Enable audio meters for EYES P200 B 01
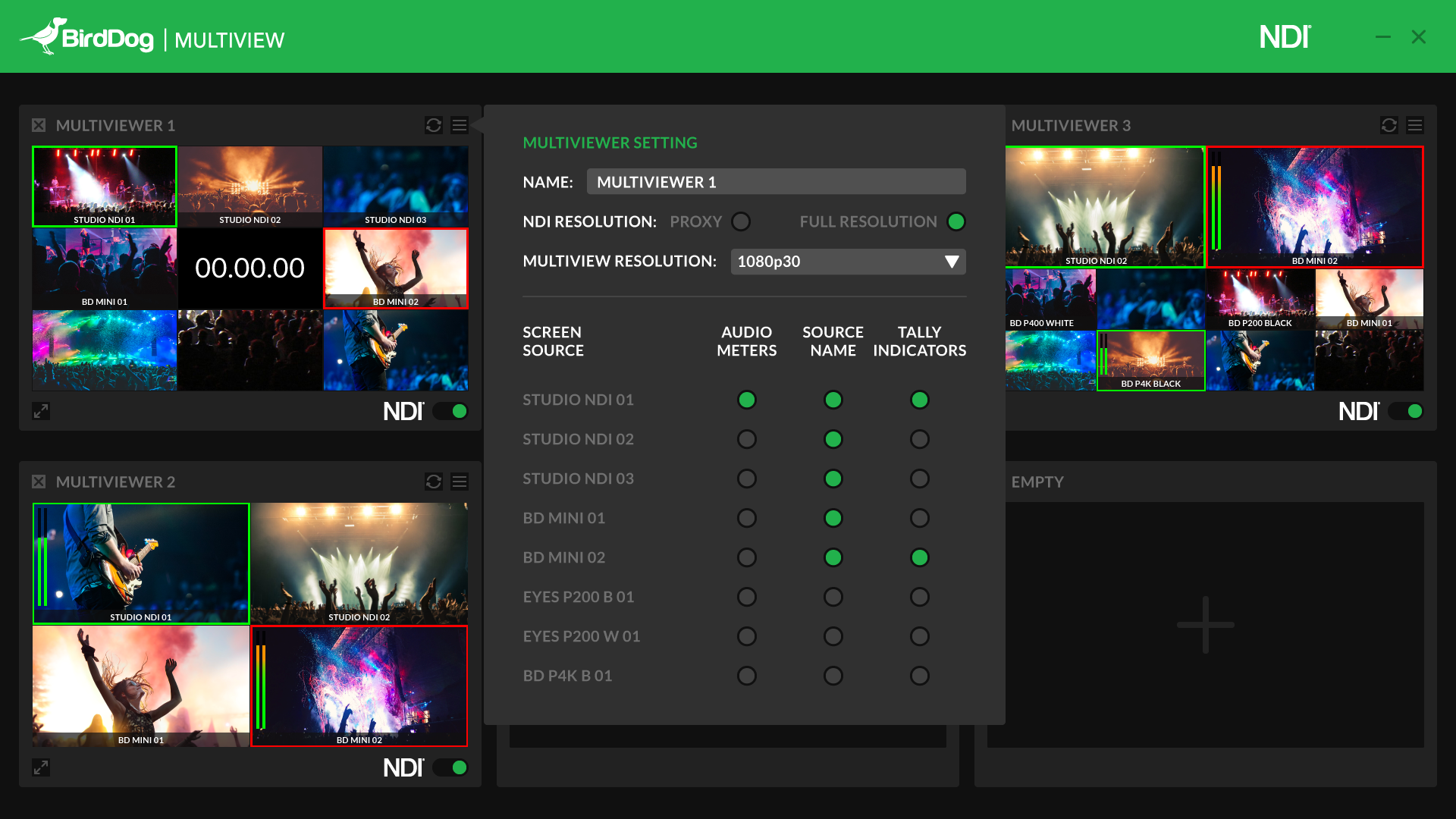Image resolution: width=1456 pixels, height=819 pixels. [747, 597]
